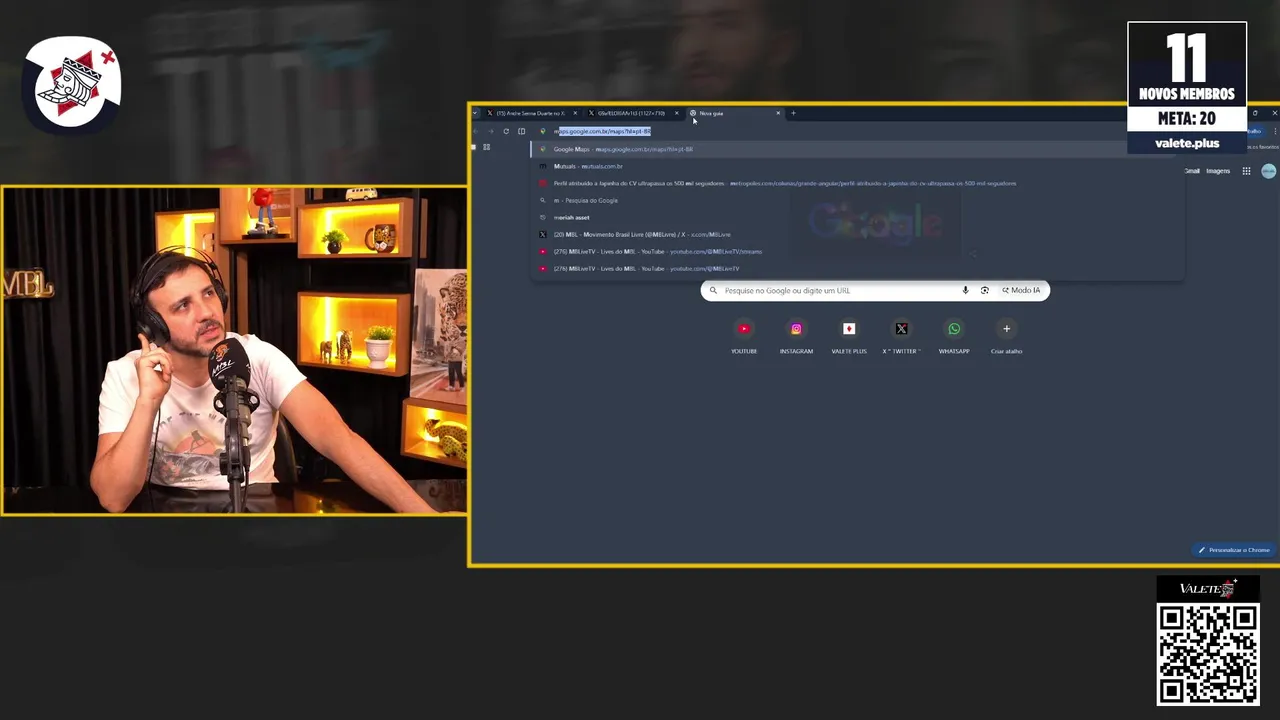
Task: Start voice search with microphone icon
Action: click(x=965, y=290)
